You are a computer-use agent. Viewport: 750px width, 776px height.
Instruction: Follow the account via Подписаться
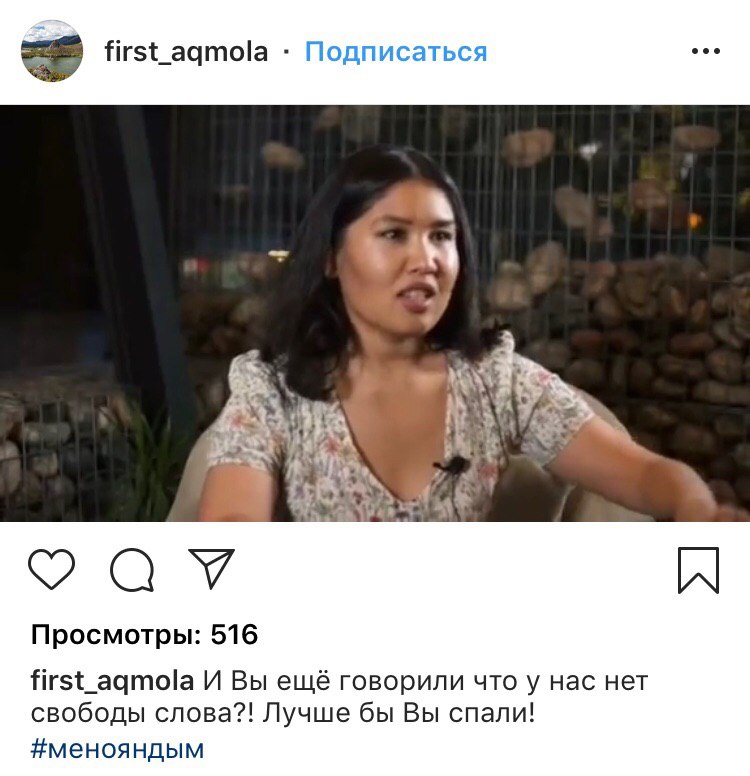pyautogui.click(x=396, y=51)
